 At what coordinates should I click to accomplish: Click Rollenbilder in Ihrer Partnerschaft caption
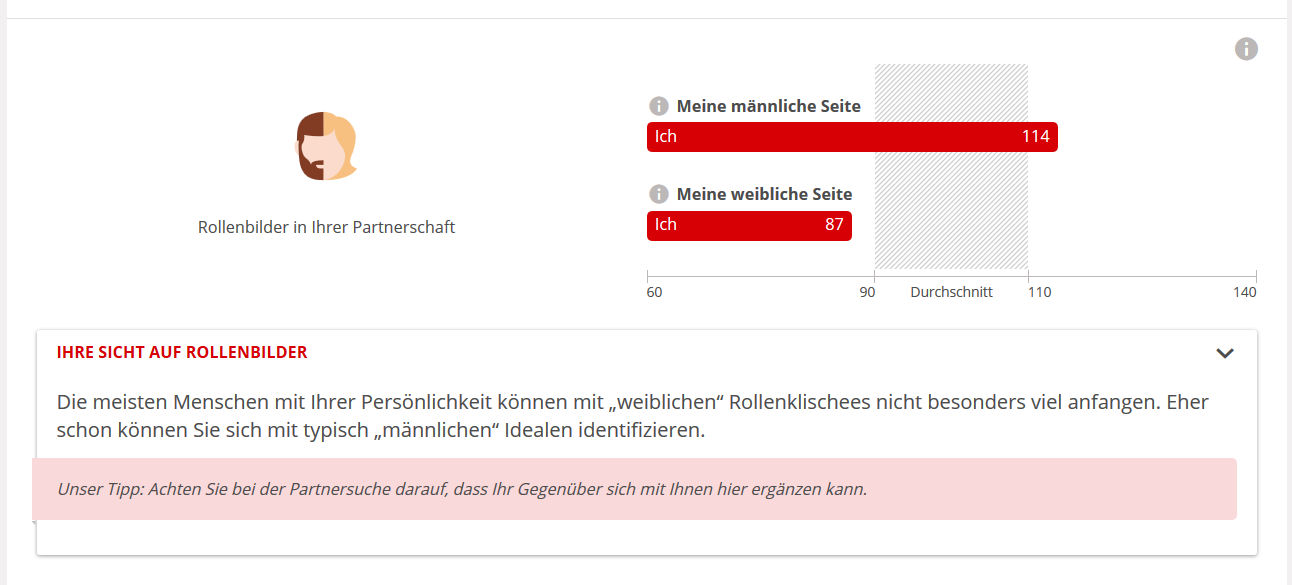pyautogui.click(x=326, y=227)
